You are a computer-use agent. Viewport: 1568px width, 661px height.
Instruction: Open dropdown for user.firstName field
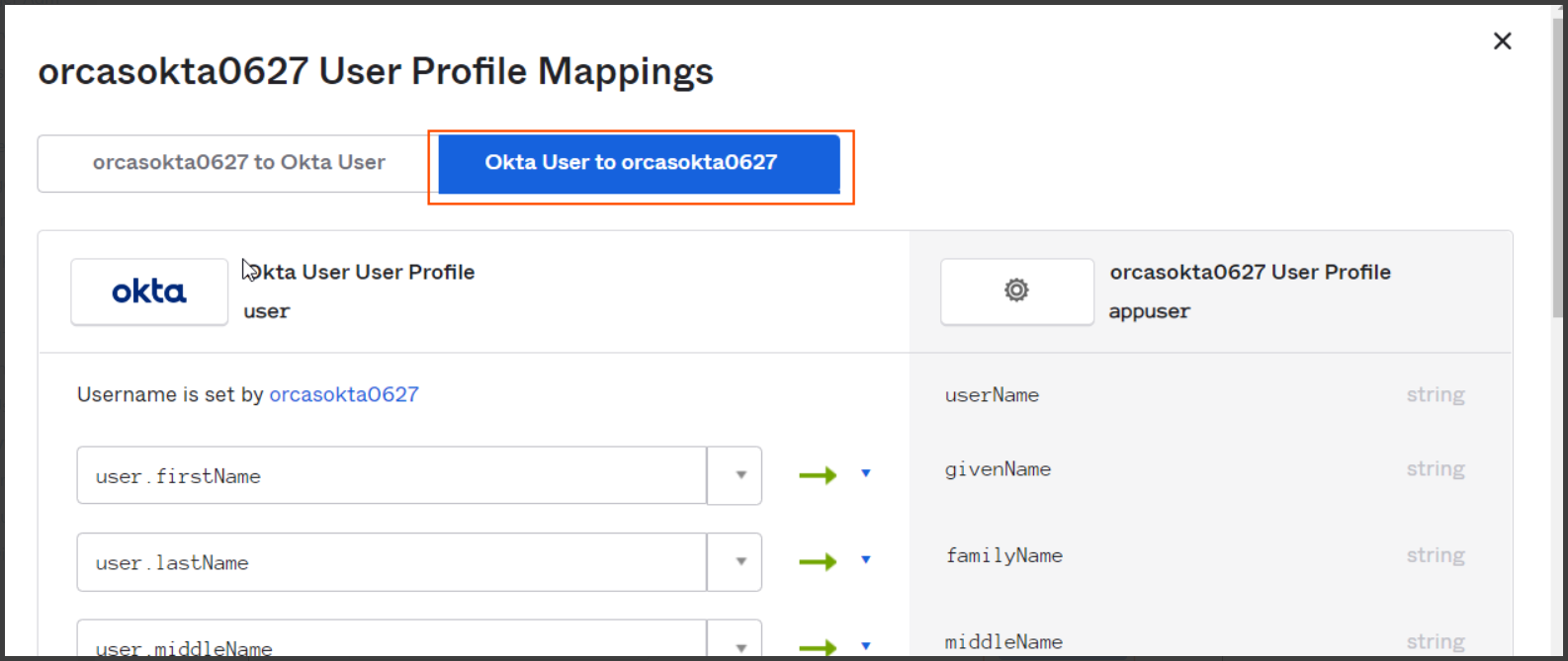[735, 475]
